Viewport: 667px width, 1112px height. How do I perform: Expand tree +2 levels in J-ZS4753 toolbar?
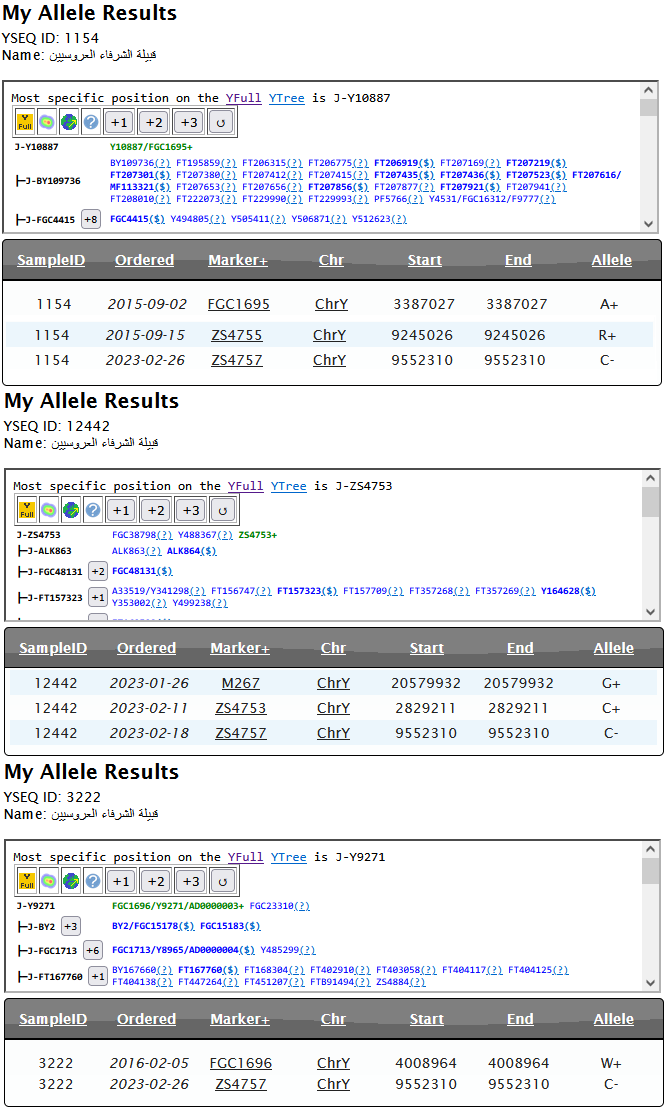coord(156,511)
